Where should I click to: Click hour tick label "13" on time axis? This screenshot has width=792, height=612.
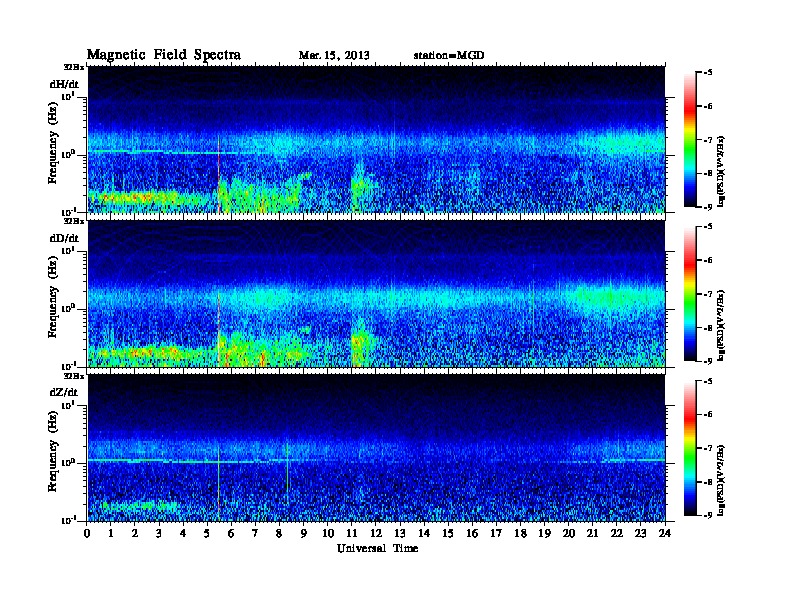[x=400, y=533]
